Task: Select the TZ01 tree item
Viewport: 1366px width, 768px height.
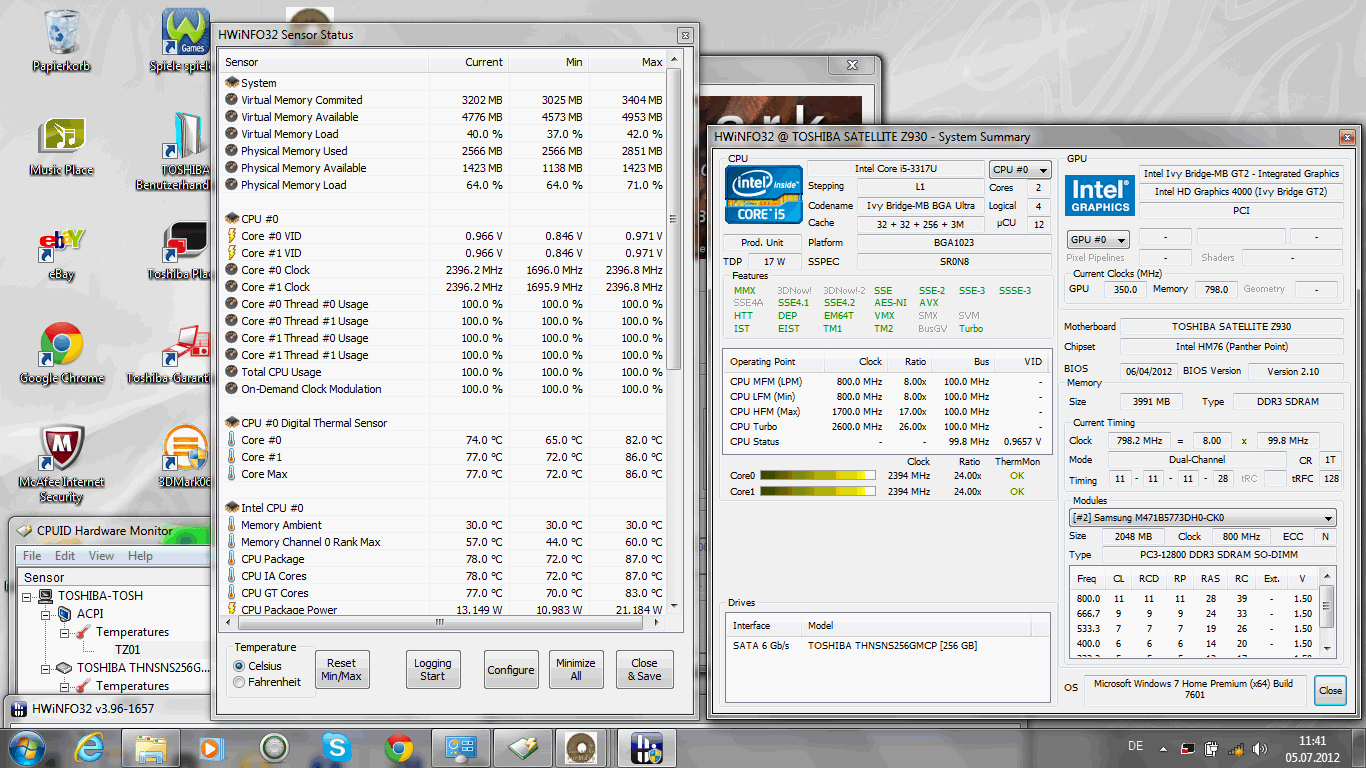Action: [128, 650]
